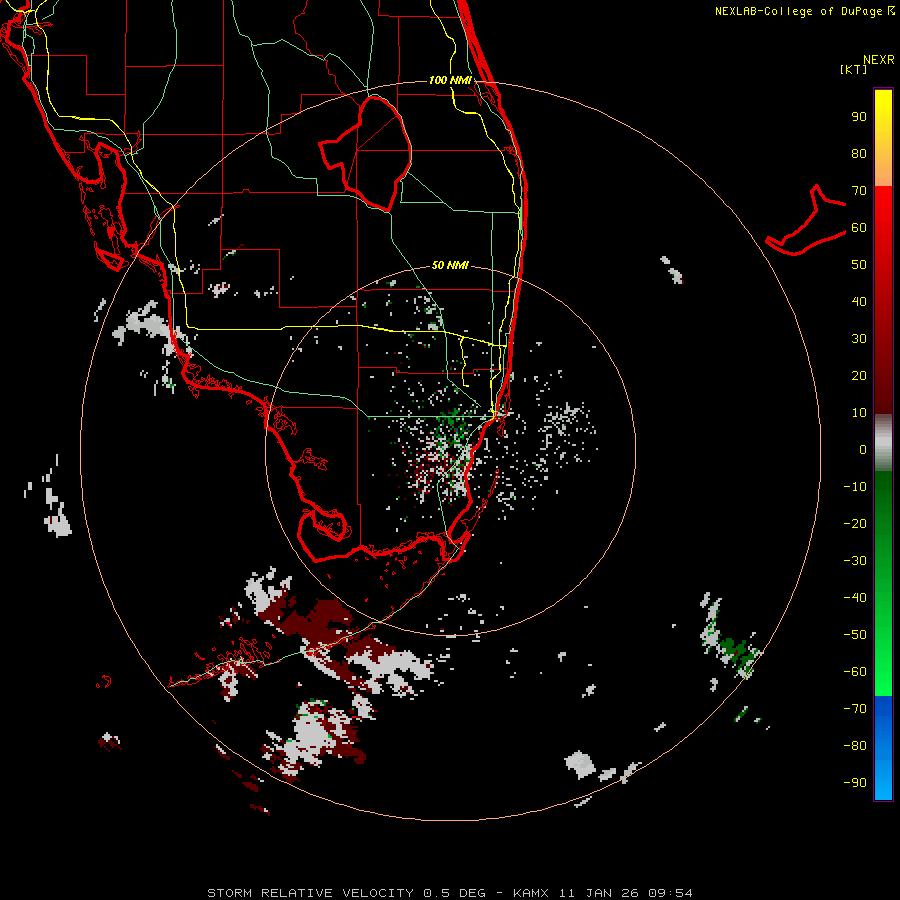Screen dimensions: 900x900
Task: Click the 0 knot scale label
Action: 863,450
